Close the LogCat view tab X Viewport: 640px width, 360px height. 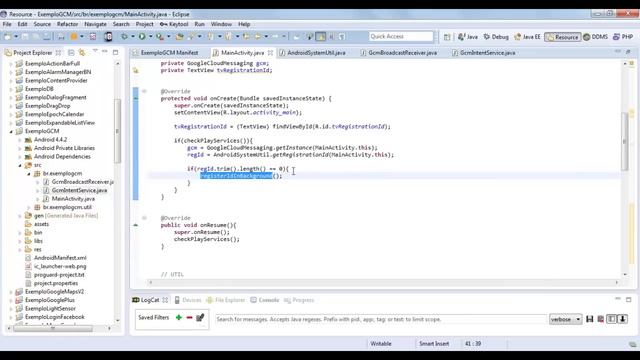click(x=165, y=300)
